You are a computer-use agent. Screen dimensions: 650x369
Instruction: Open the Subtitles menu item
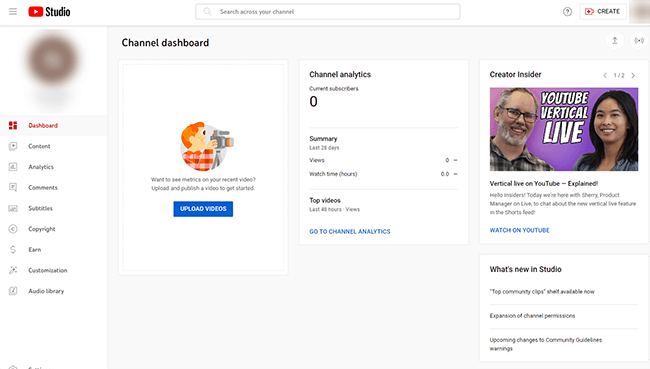point(53,208)
